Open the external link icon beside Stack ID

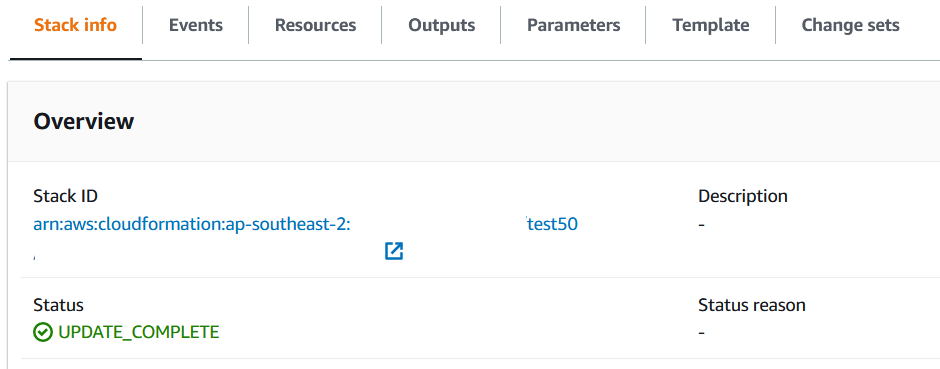click(394, 251)
